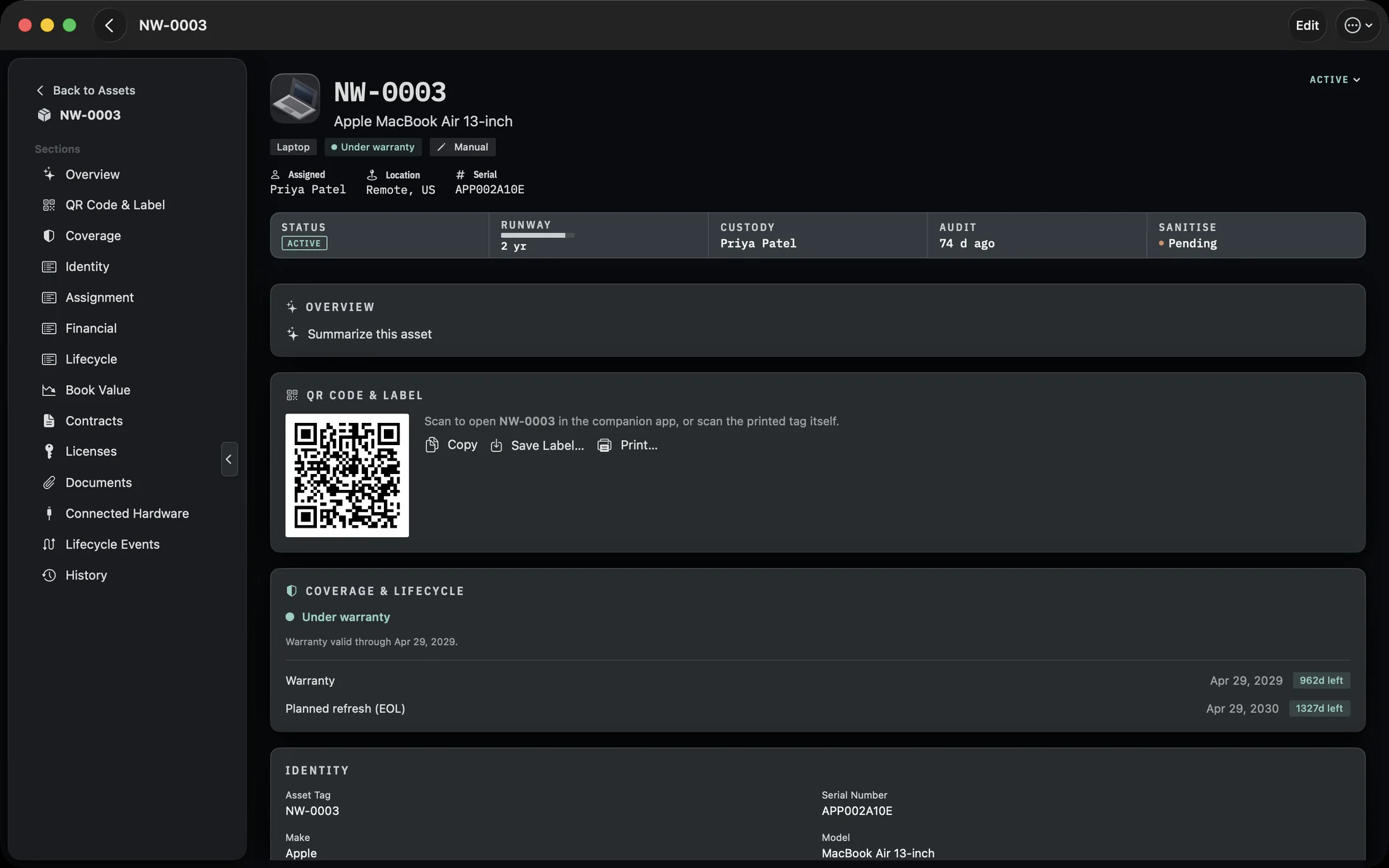Open the Overview section in sidebar
1389x868 pixels.
tap(92, 174)
